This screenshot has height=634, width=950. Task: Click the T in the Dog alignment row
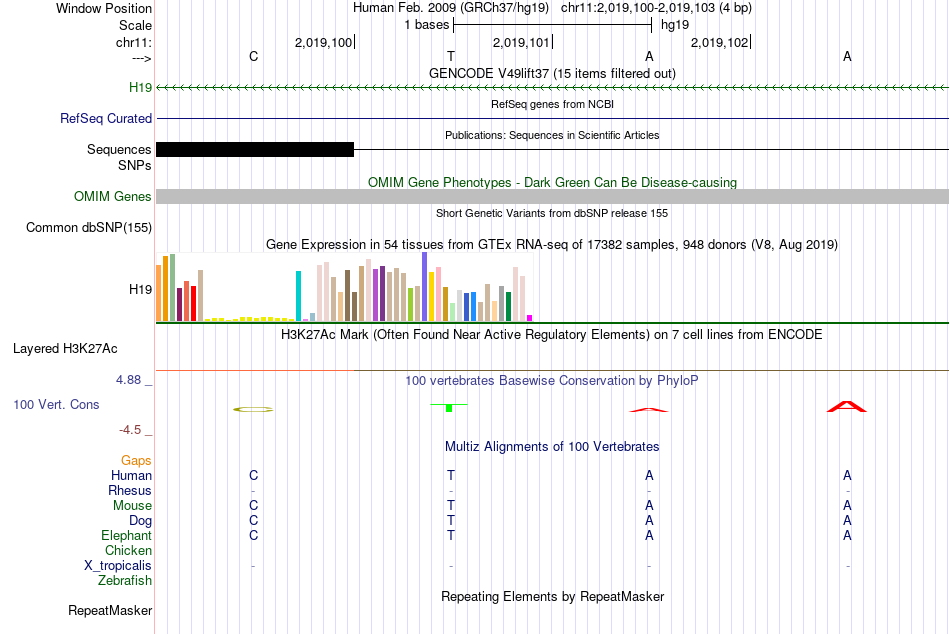tap(451, 521)
